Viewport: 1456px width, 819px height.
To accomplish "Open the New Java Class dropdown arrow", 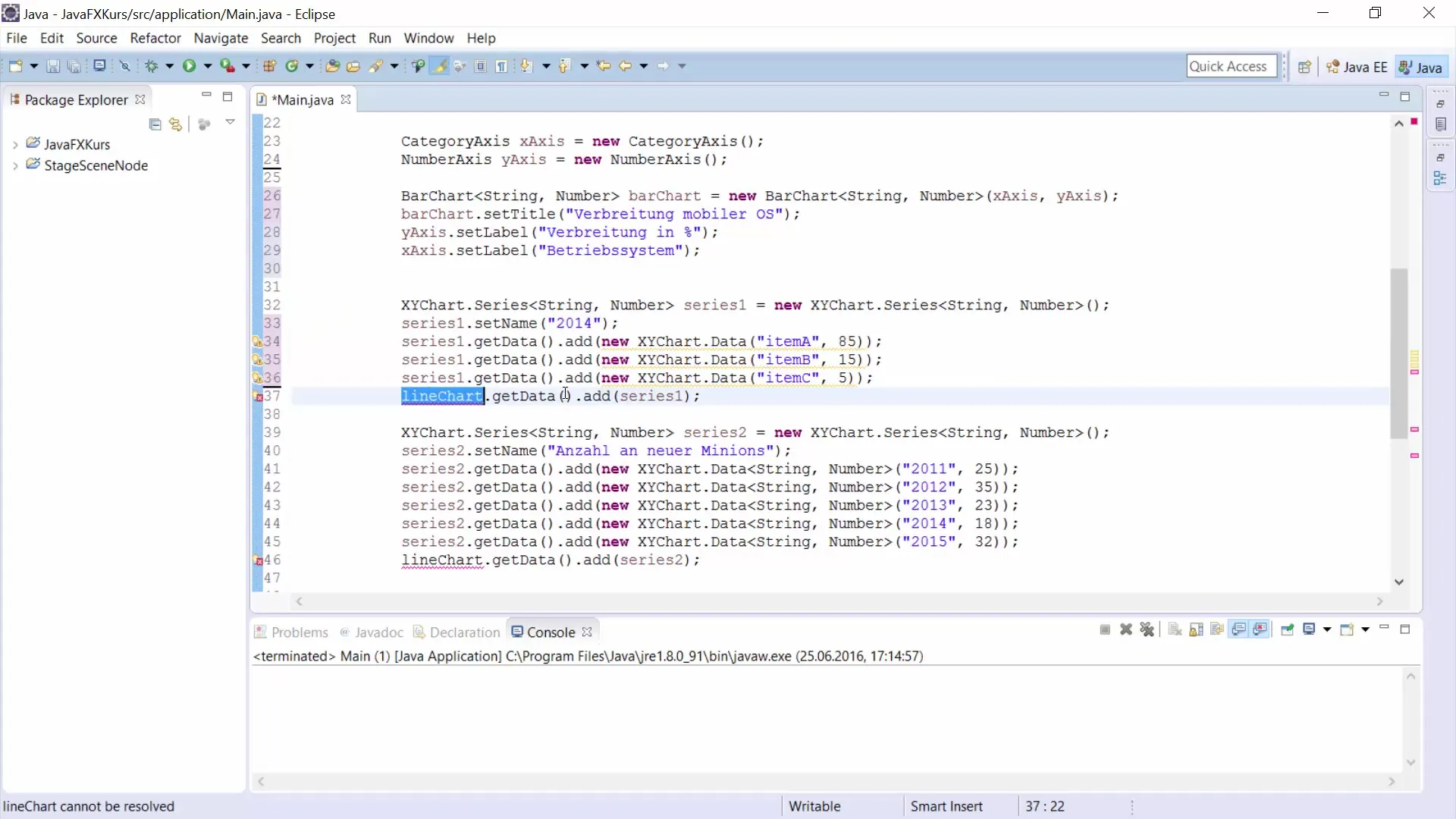I will pos(309,66).
